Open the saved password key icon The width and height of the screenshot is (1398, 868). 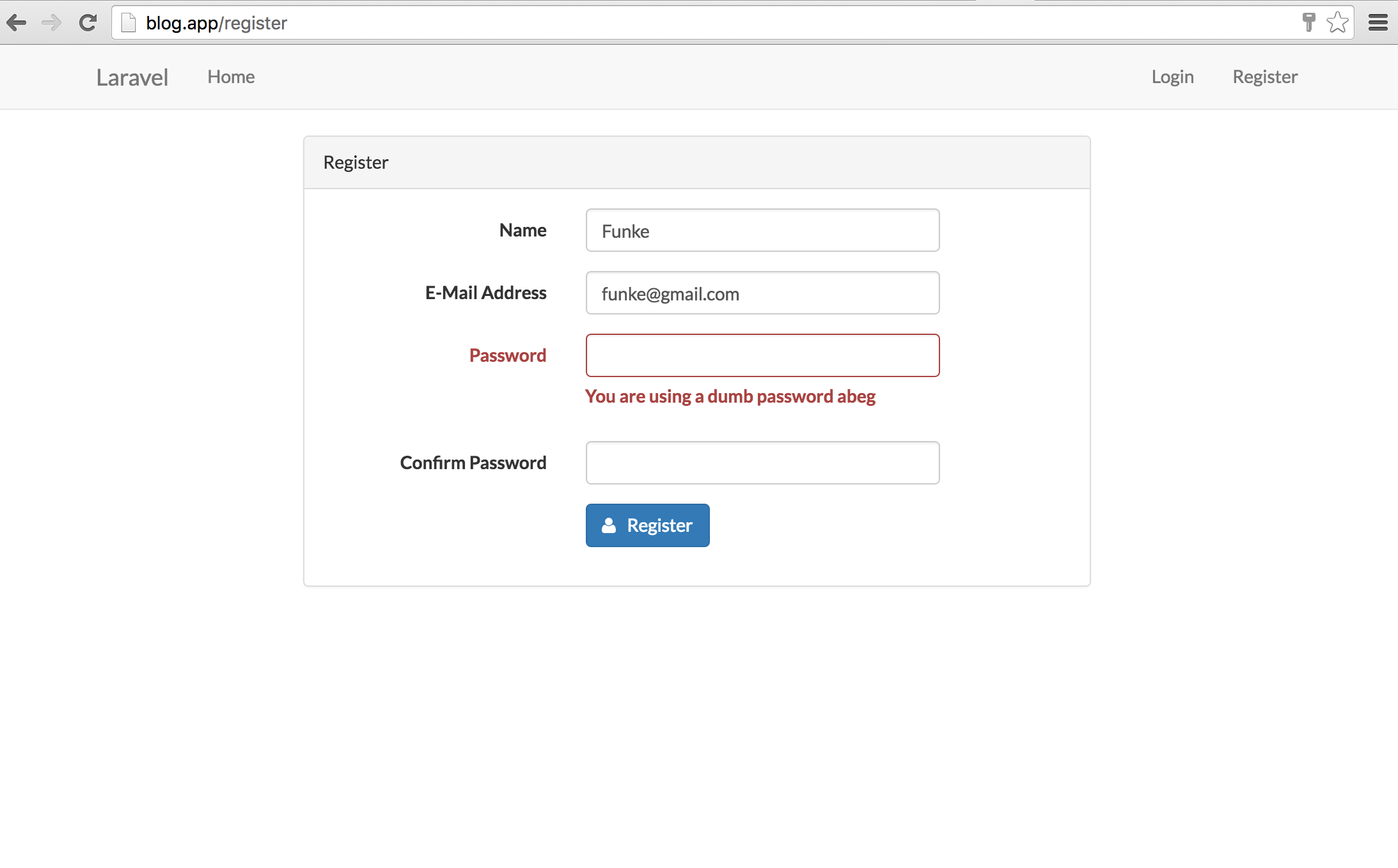[x=1308, y=22]
